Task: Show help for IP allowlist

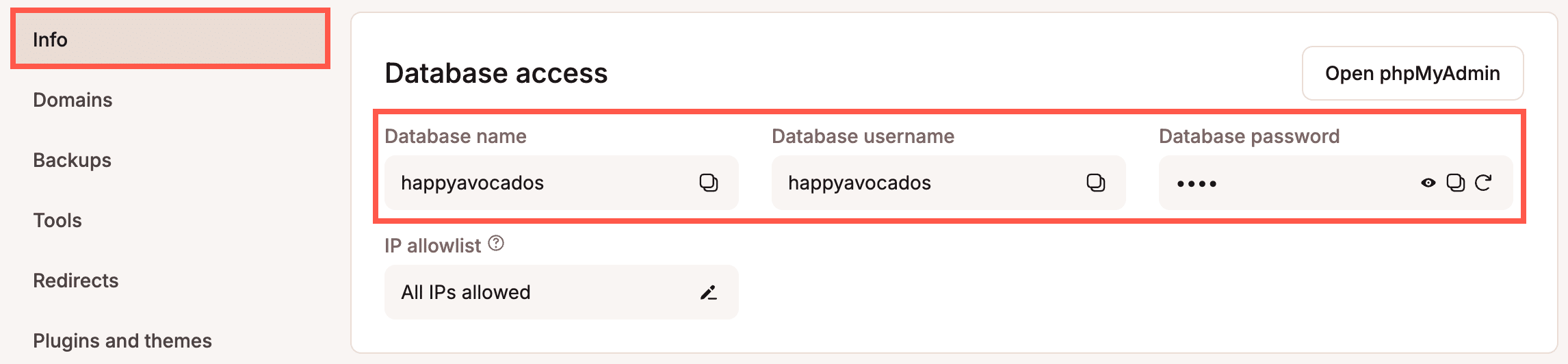Action: pos(496,244)
